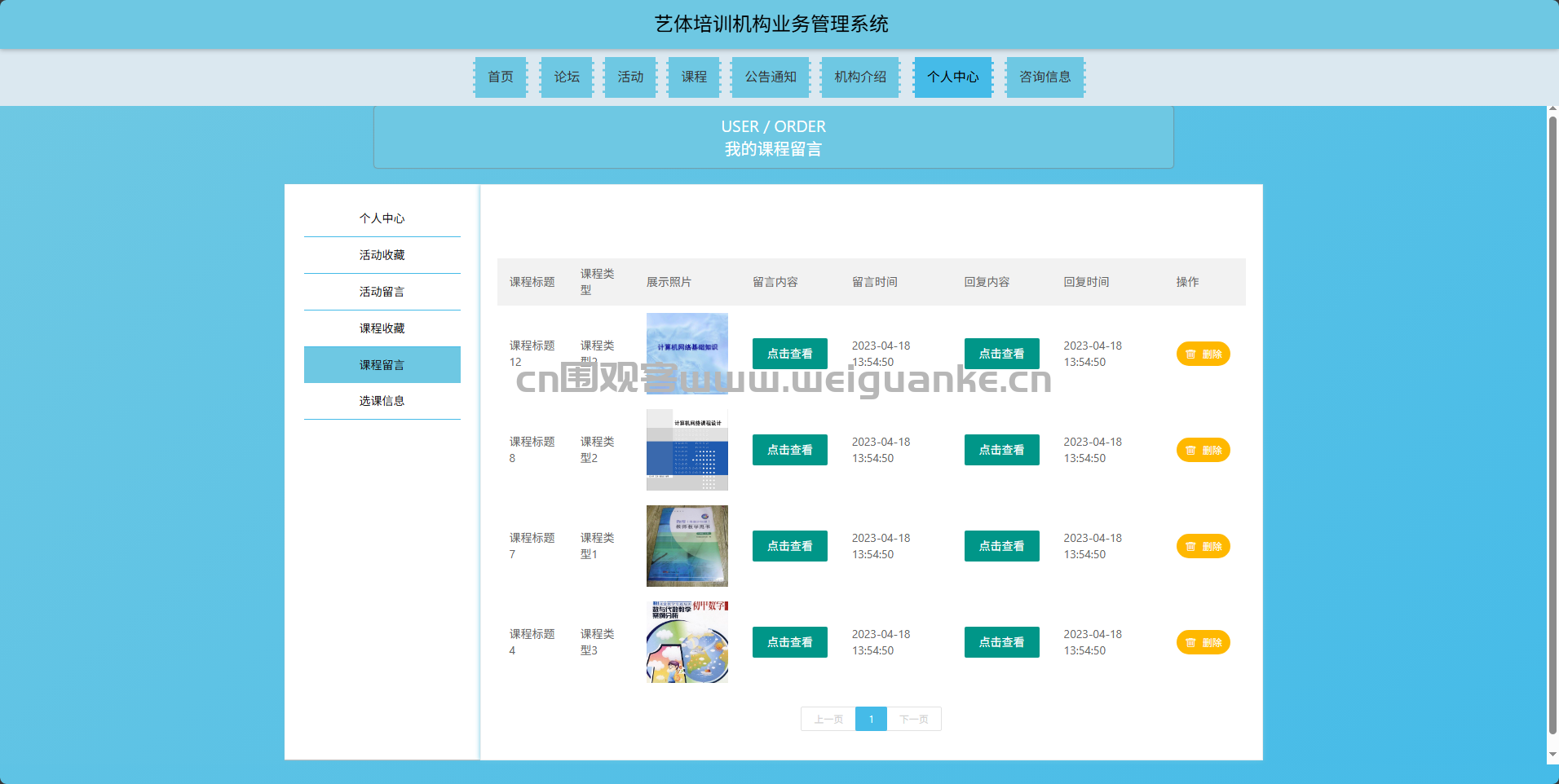Click the 课程标题4 cover photo thumbnail

click(x=687, y=642)
